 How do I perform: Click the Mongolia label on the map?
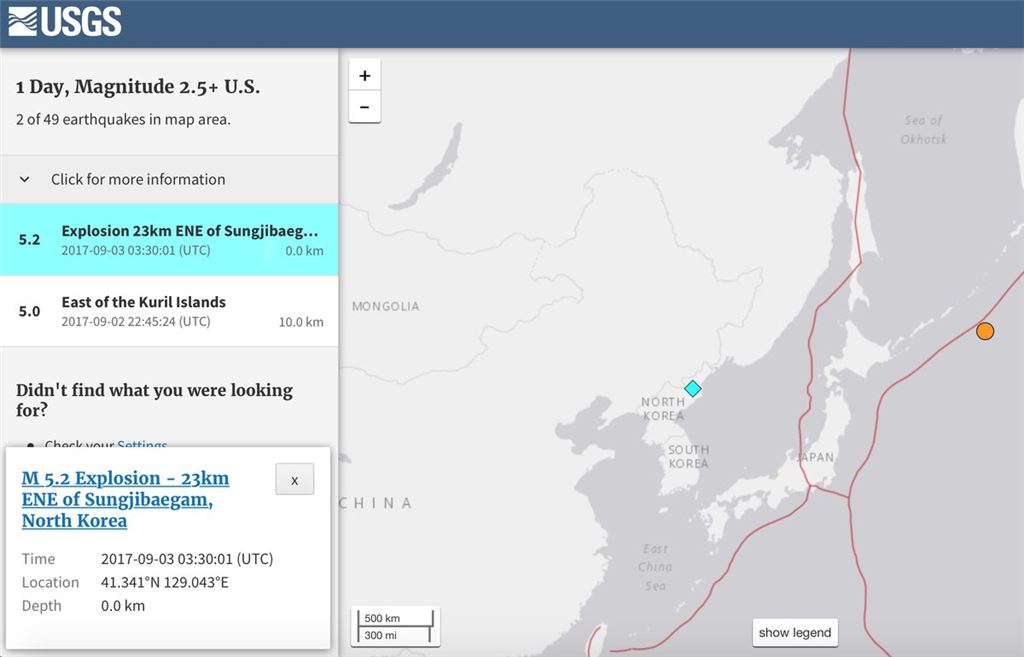coord(385,306)
